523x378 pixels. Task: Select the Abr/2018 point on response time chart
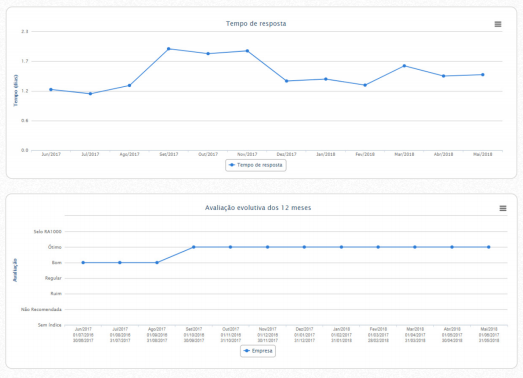coord(443,76)
